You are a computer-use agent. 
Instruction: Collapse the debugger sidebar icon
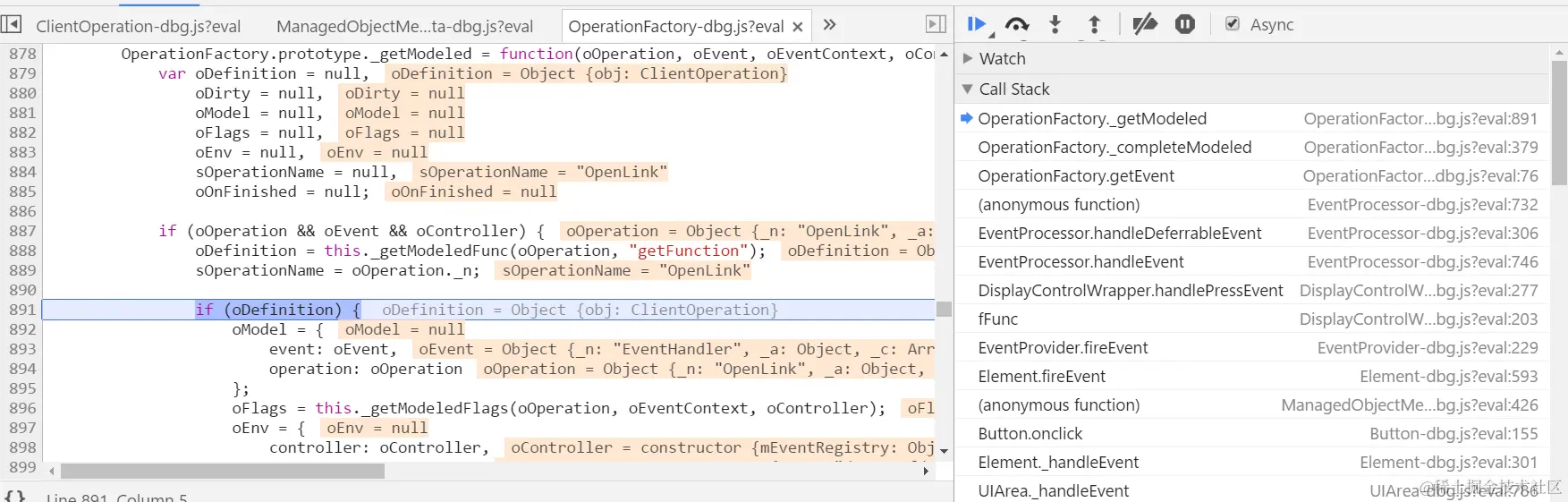point(936,25)
